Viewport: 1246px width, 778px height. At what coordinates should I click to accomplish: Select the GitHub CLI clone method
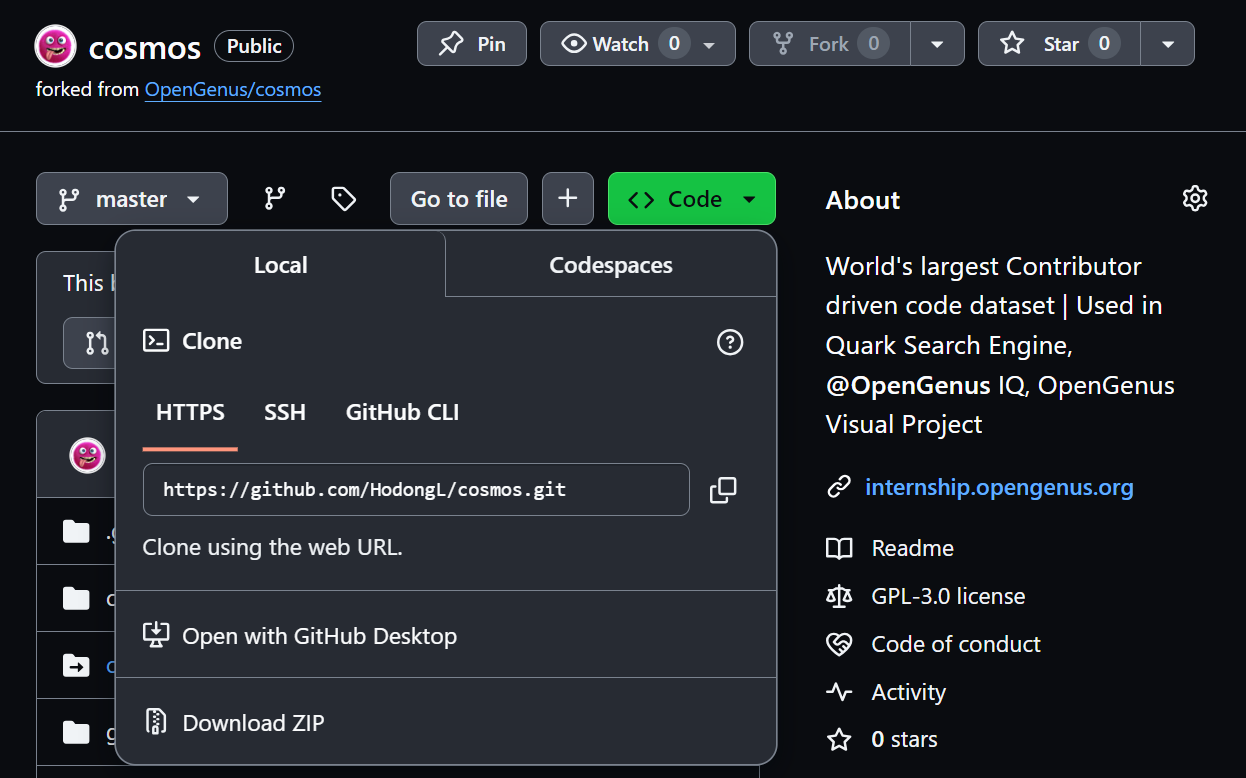[402, 412]
